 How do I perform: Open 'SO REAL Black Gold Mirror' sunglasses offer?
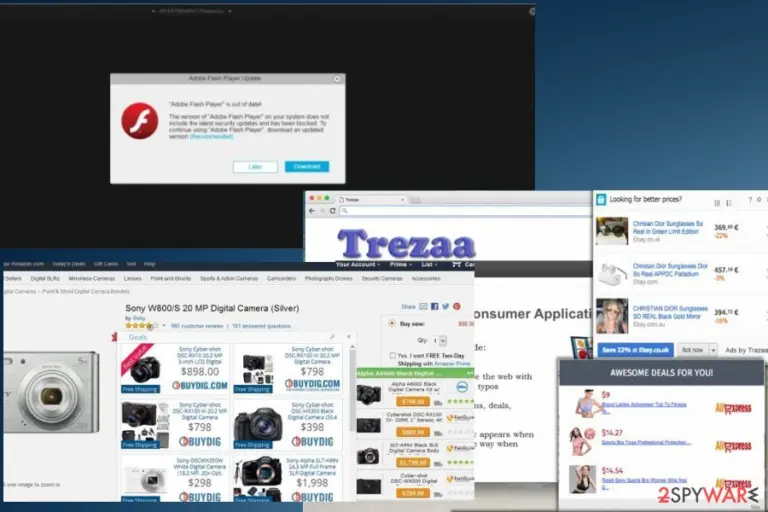pos(670,313)
